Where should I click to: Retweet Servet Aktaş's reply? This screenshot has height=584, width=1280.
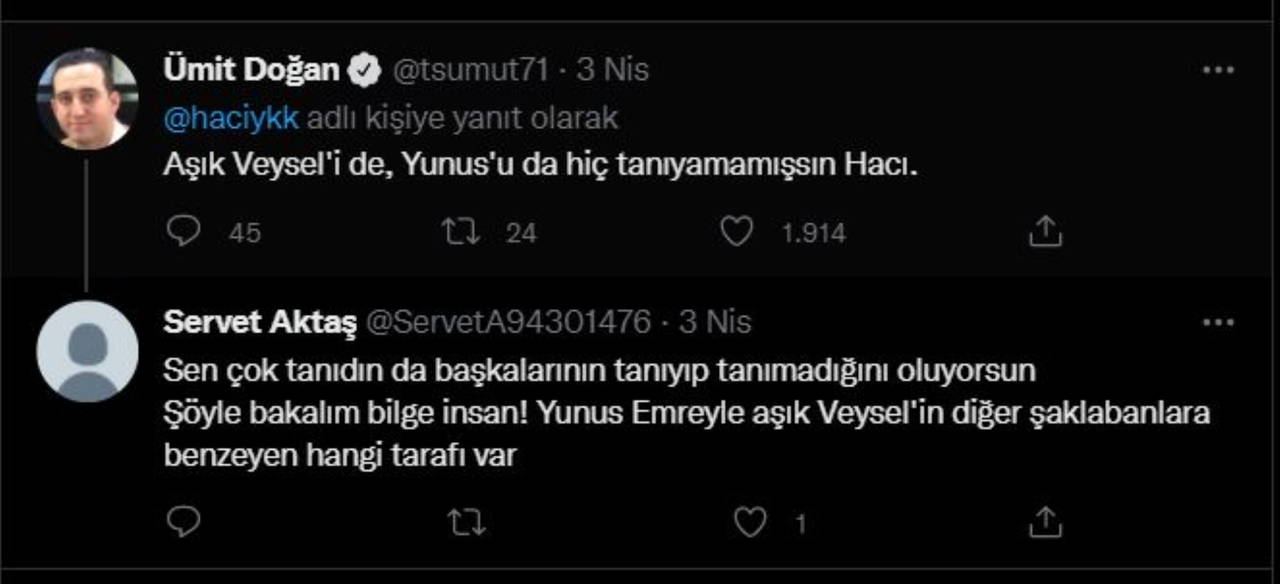click(461, 522)
